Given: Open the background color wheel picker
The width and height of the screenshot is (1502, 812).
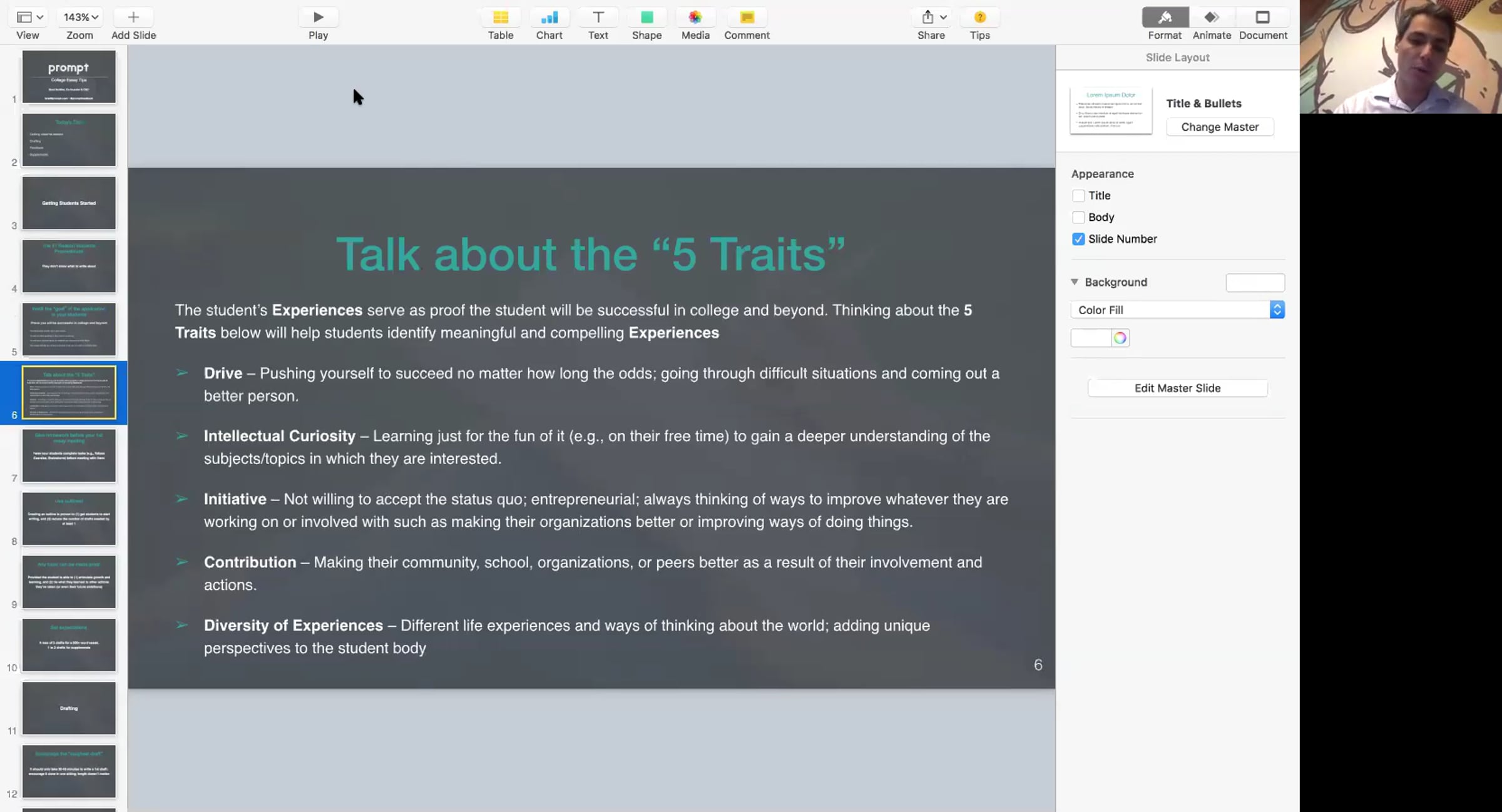Looking at the screenshot, I should 1120,338.
